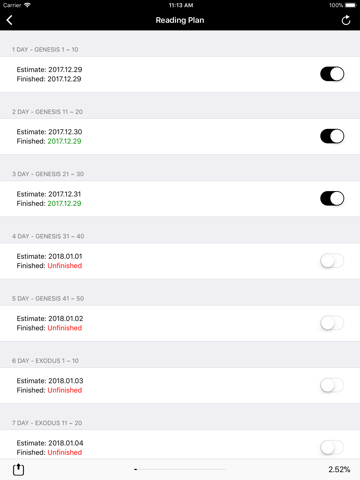Select the 6 DAY - EXODUS 1~10 header
Viewport: 360px width, 480px height.
click(x=45, y=361)
